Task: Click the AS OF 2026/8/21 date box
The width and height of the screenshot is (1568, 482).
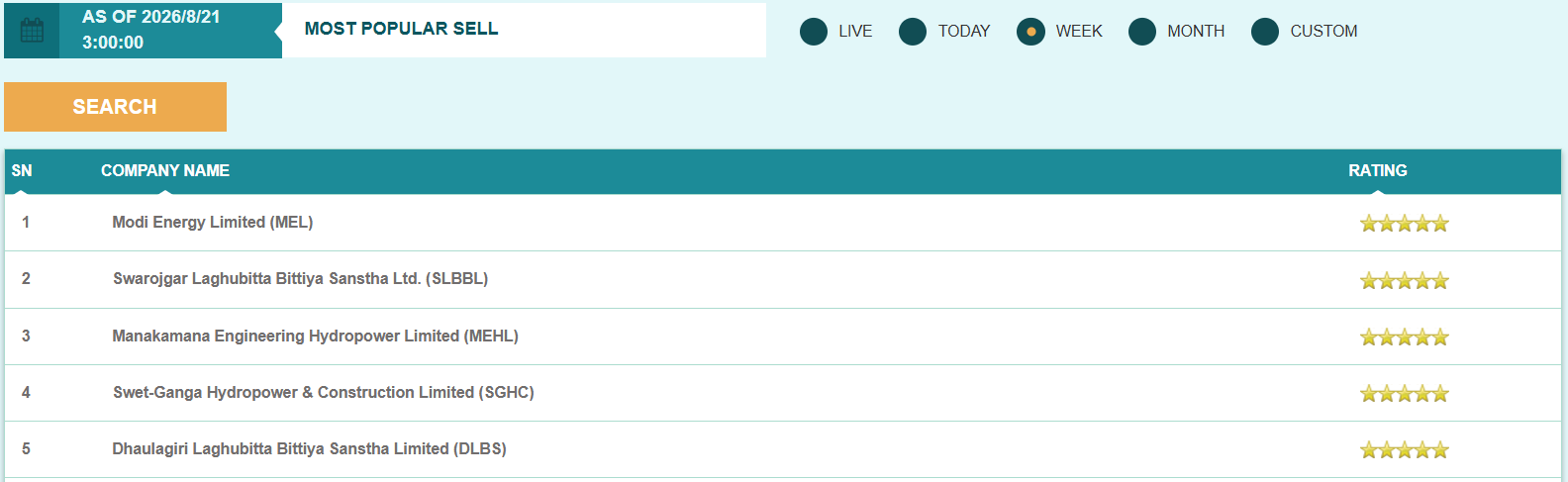Action: click(x=170, y=30)
